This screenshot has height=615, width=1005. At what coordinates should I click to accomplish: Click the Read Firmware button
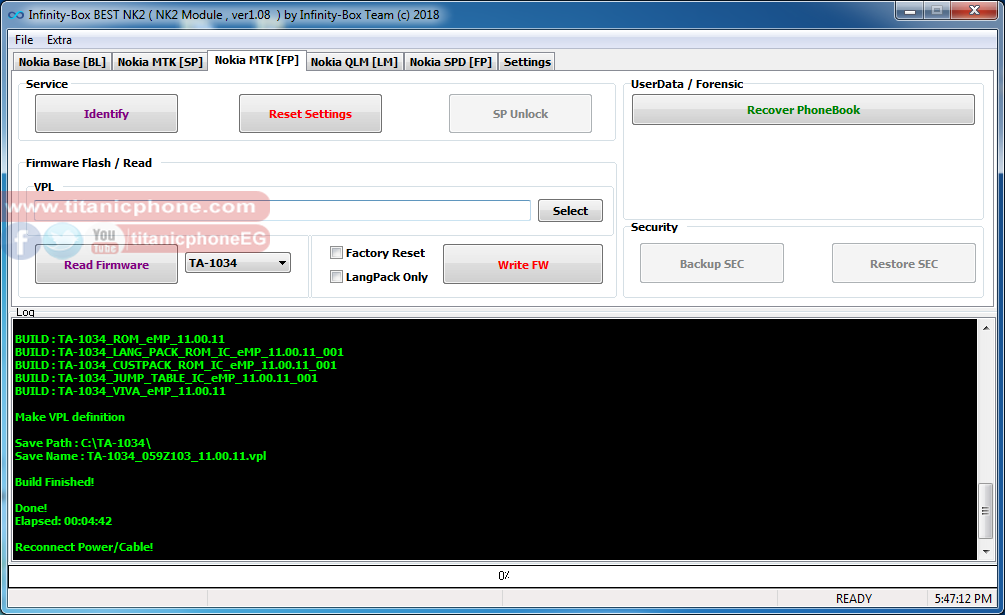106,264
